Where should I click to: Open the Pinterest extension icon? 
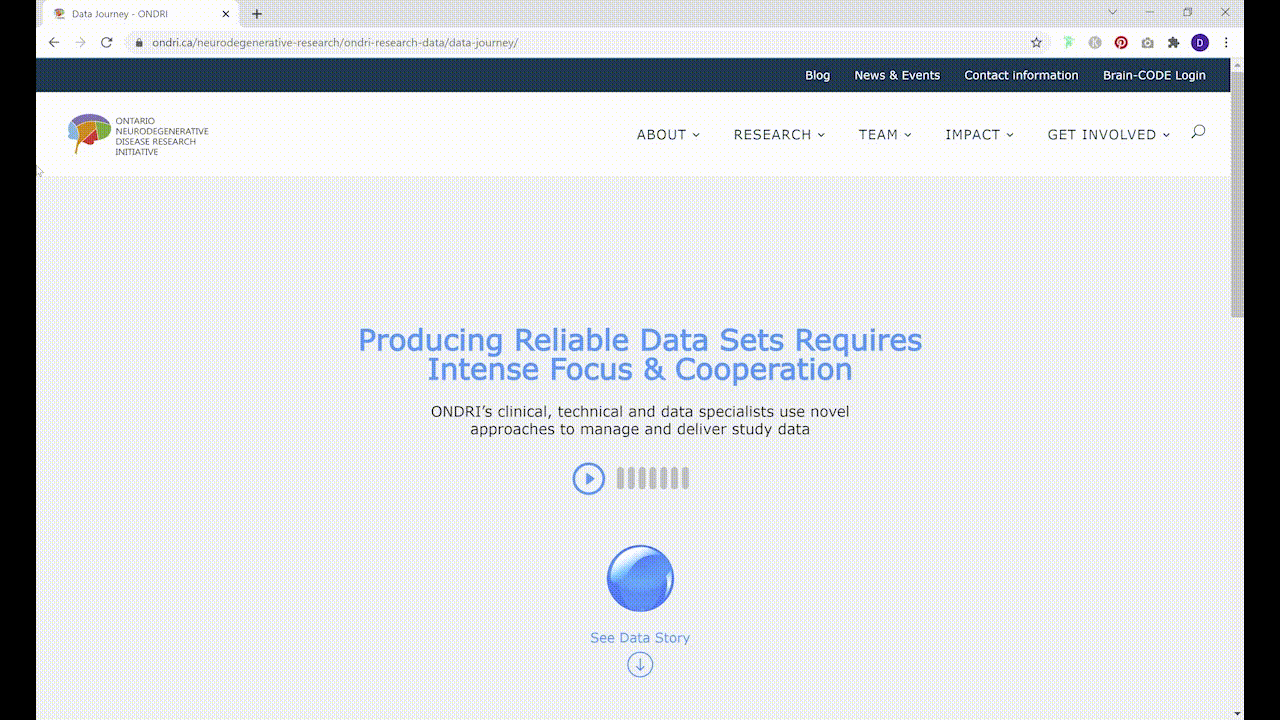point(1121,43)
